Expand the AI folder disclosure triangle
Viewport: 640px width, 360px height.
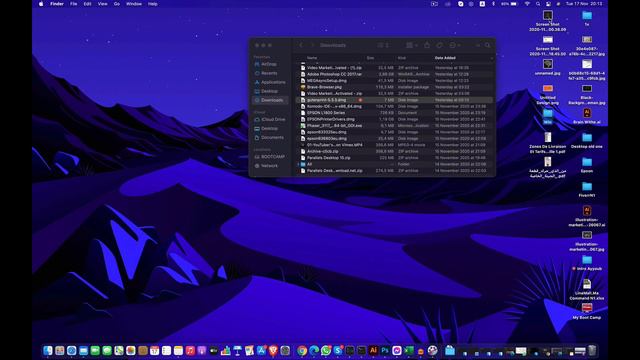(298, 164)
